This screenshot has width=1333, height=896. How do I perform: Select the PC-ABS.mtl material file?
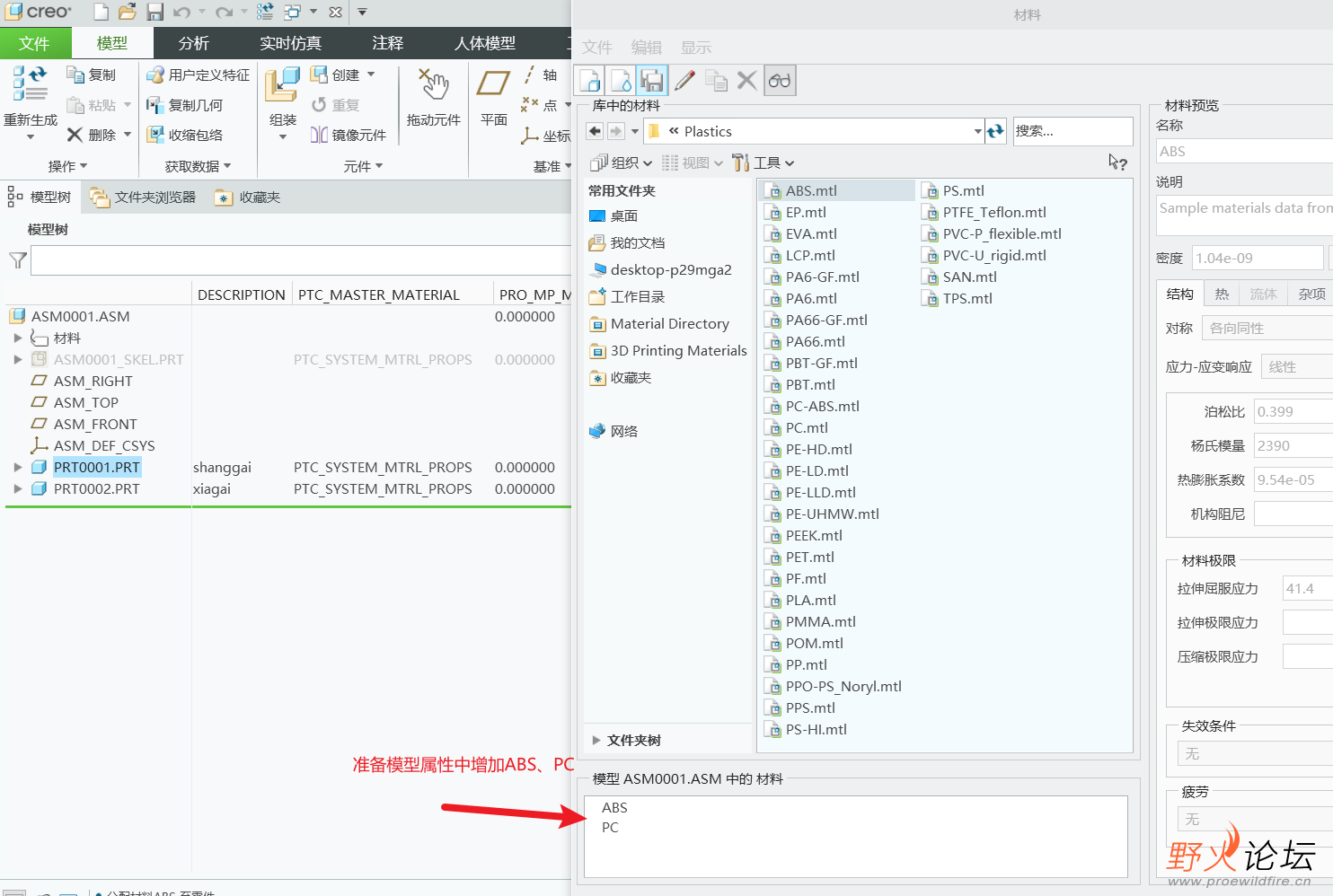point(821,406)
